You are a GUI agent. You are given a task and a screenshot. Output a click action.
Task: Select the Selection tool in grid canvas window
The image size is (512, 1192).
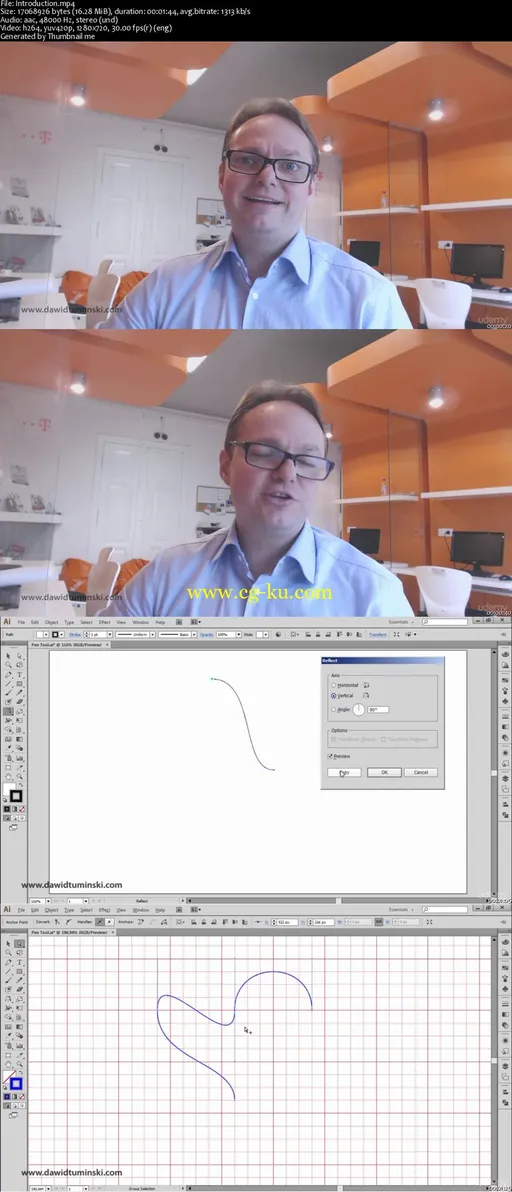coord(8,943)
